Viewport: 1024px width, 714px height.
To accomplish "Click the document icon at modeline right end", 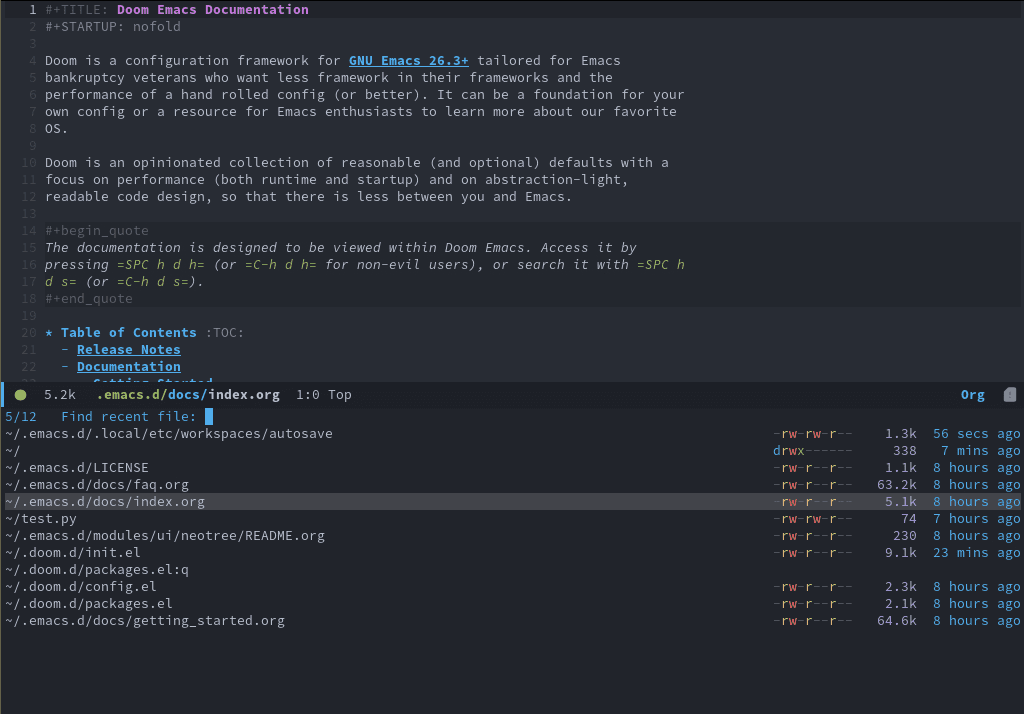I will [x=1009, y=395].
